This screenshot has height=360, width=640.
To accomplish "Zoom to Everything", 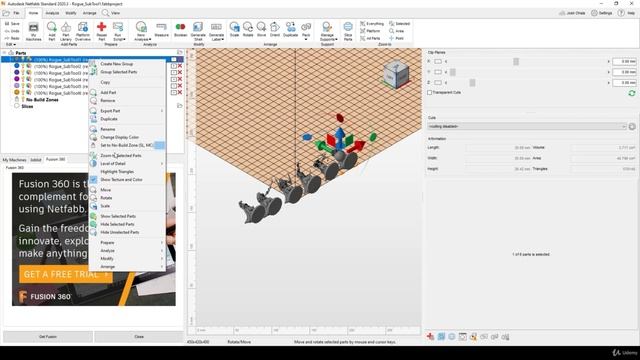I will point(372,24).
